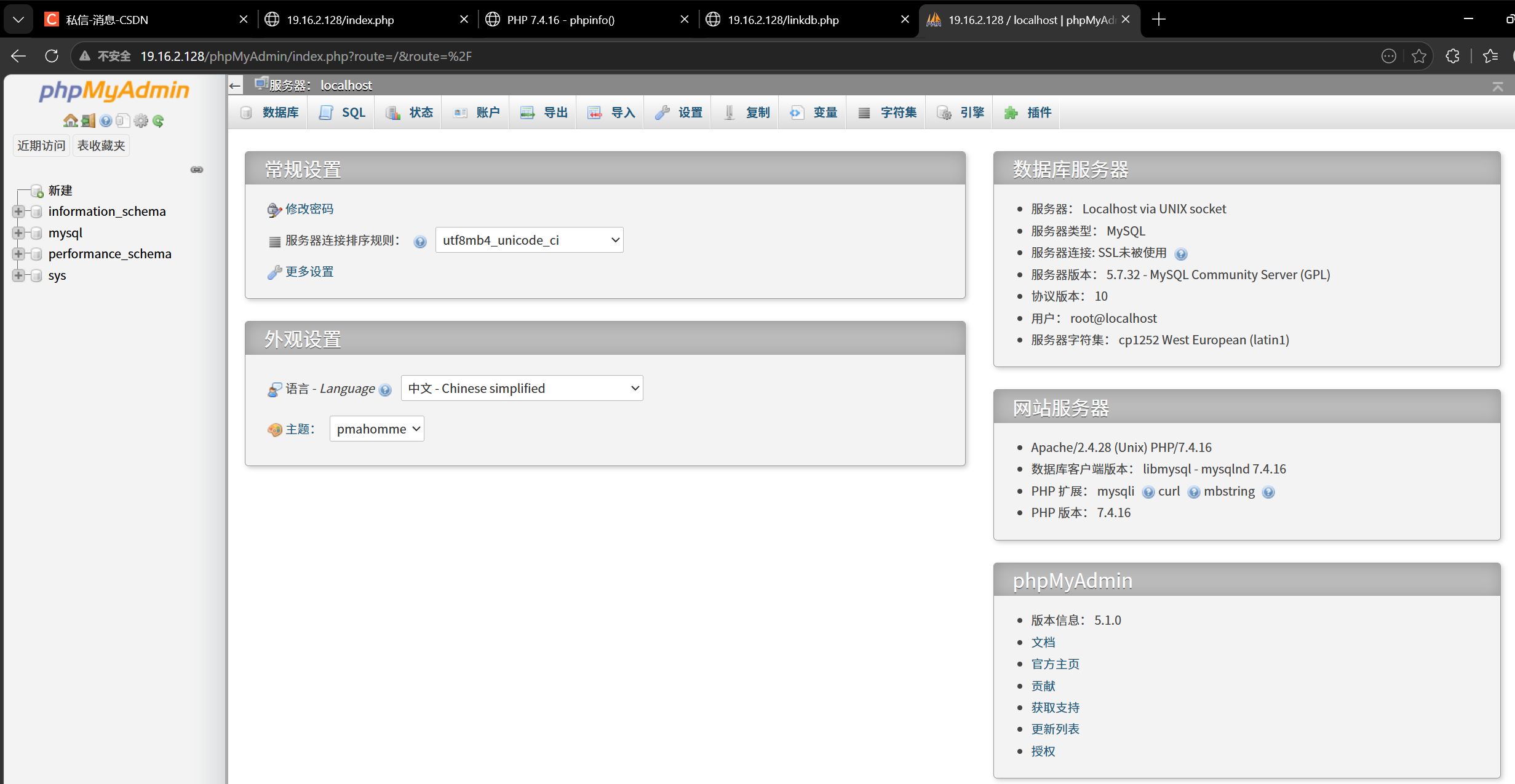Open the MySQL documentation pages icon
1515x784 pixels.
coord(123,121)
